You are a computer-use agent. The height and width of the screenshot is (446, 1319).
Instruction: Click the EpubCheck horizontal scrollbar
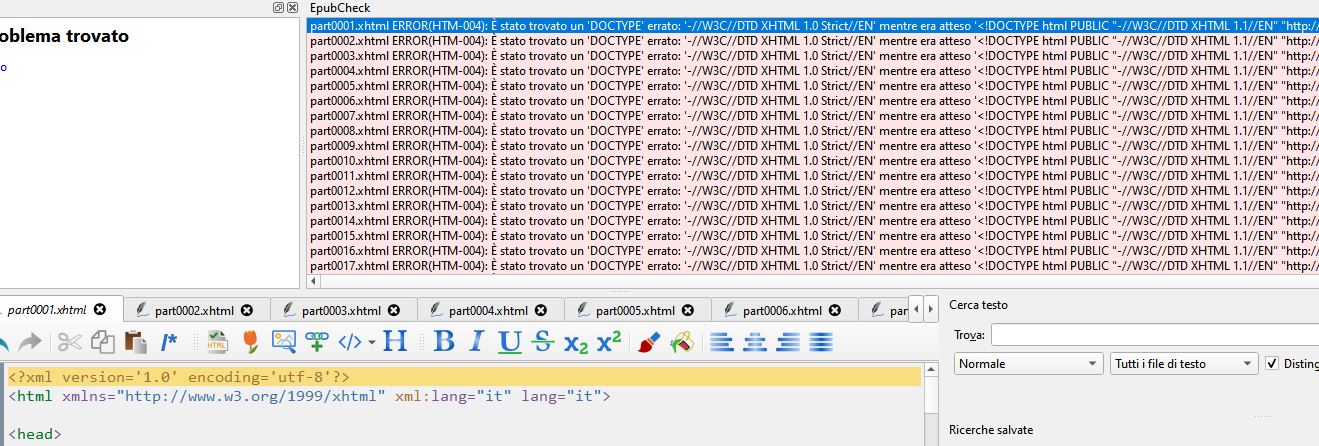812,282
